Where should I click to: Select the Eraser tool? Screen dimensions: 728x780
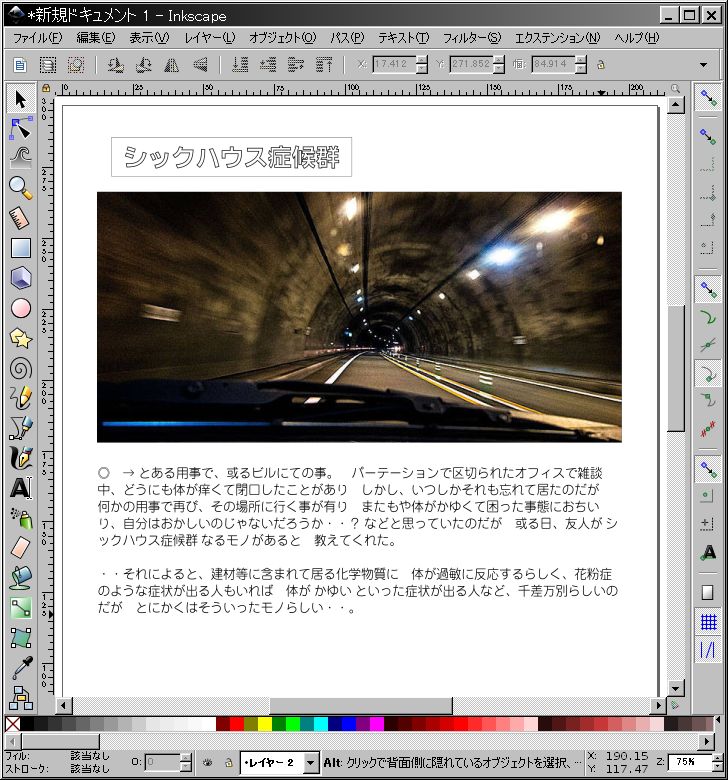click(x=20, y=548)
